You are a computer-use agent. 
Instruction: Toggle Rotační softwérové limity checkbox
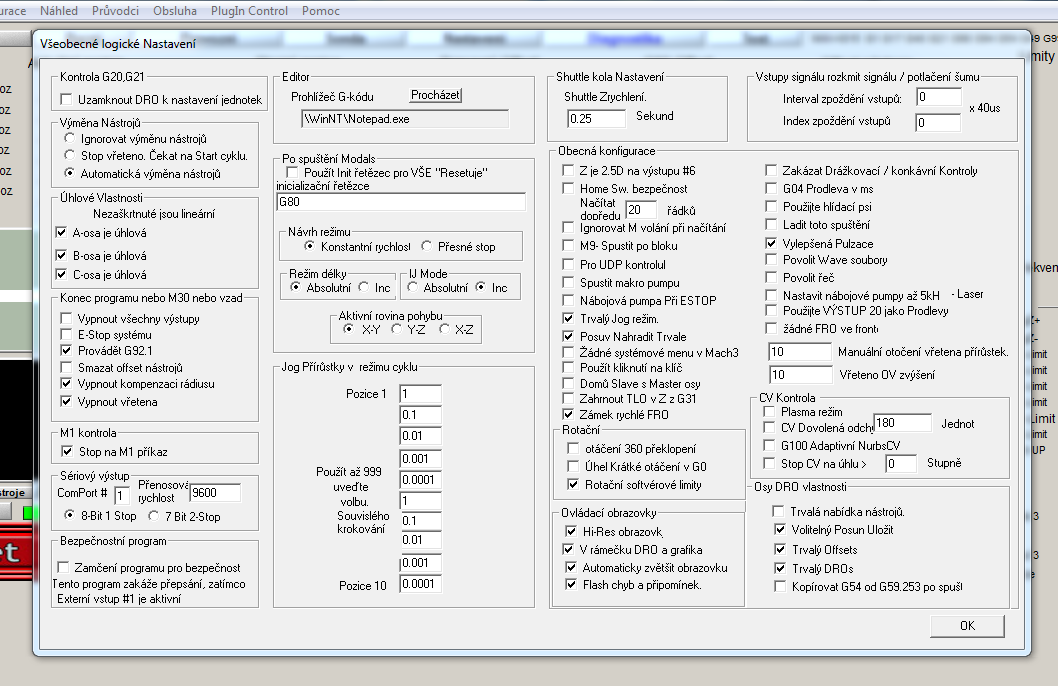(x=574, y=485)
